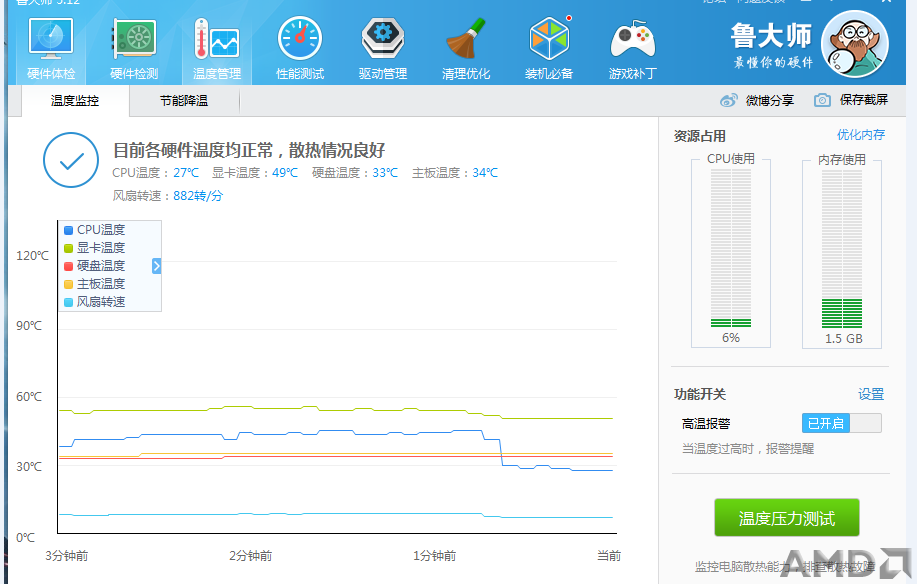The width and height of the screenshot is (917, 584).
Task: Click 主板温度 value 34℃
Action: pyautogui.click(x=485, y=173)
